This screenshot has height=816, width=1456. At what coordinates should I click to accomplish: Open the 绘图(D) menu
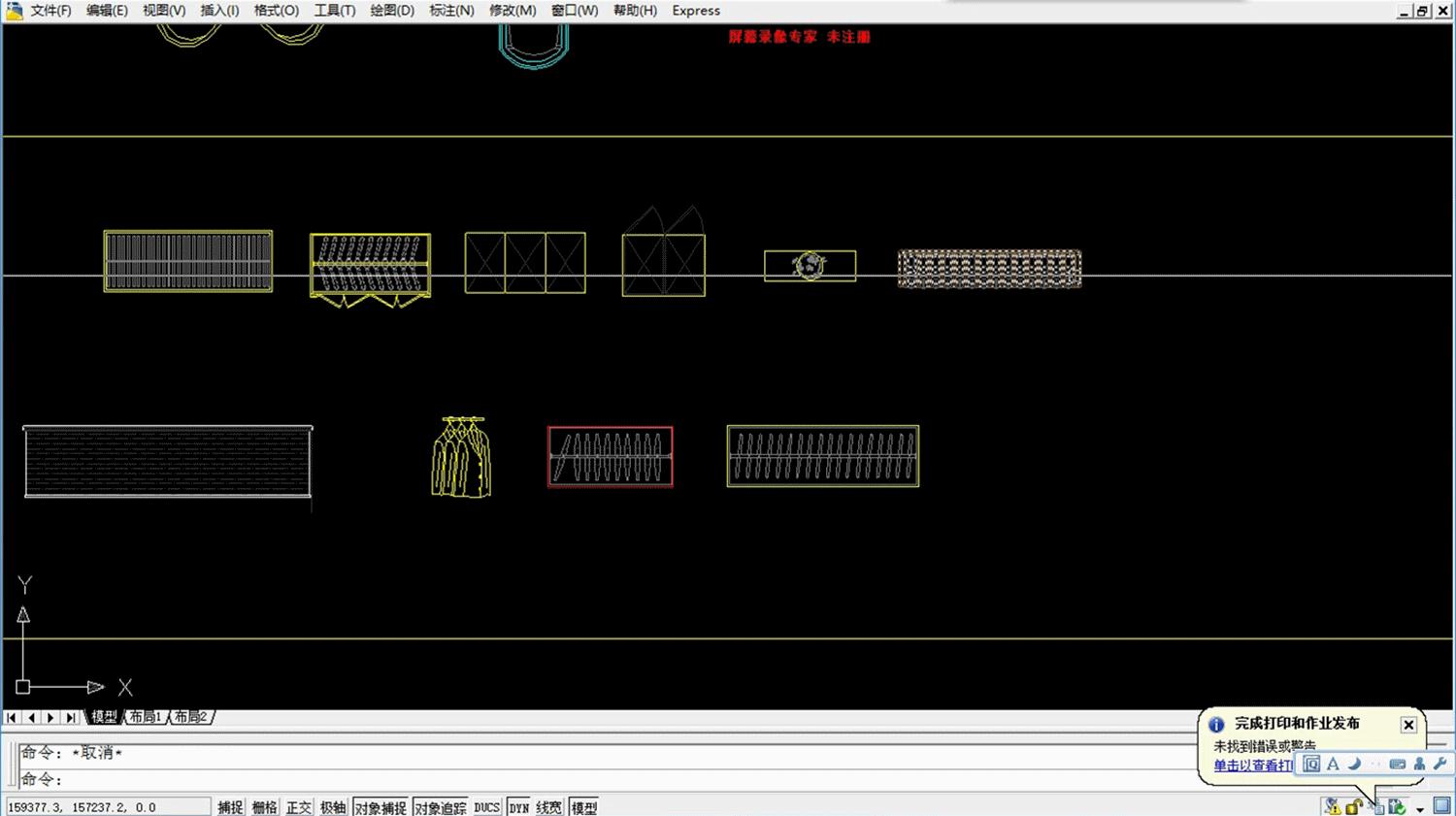[391, 11]
